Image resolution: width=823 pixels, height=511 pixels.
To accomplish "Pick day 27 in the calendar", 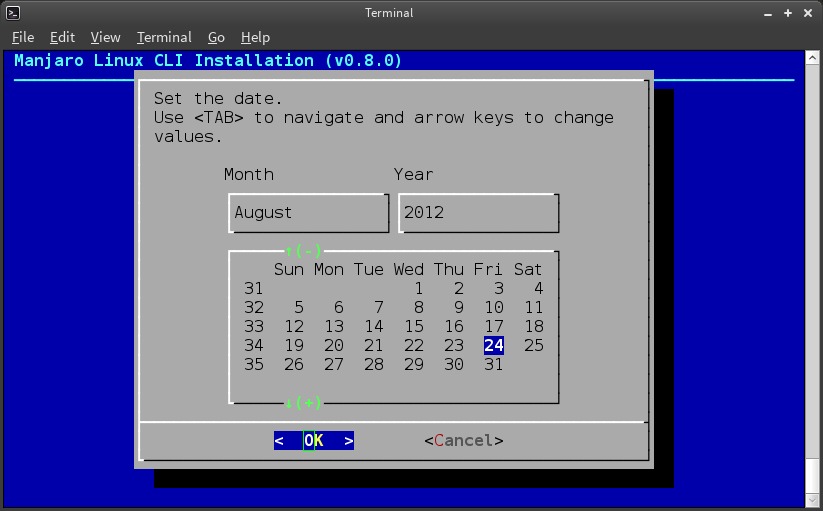I will [334, 364].
